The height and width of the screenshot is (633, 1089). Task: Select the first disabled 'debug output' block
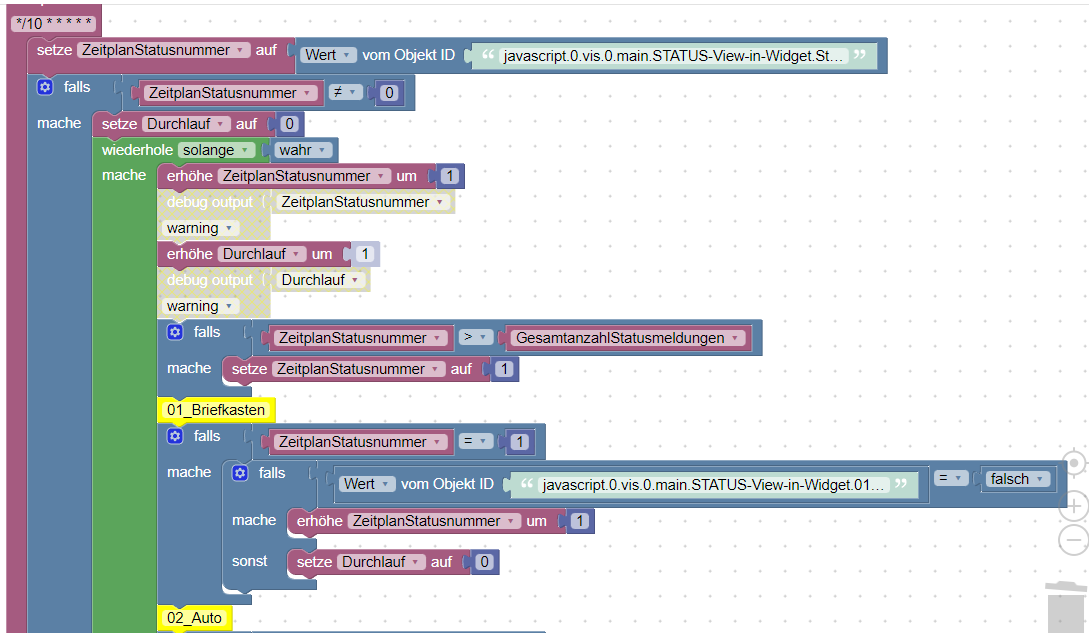(210, 202)
